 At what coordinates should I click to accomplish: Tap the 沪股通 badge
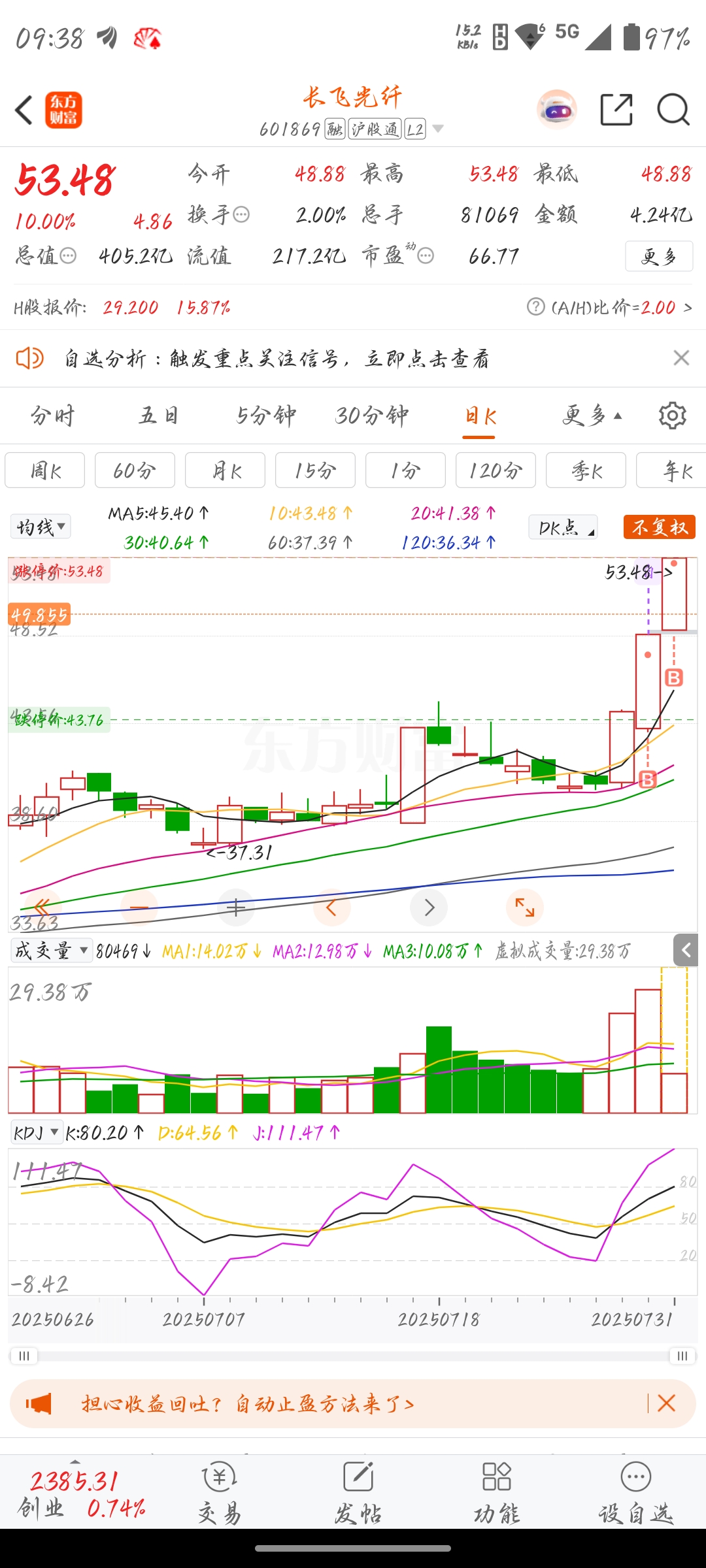coord(374,129)
